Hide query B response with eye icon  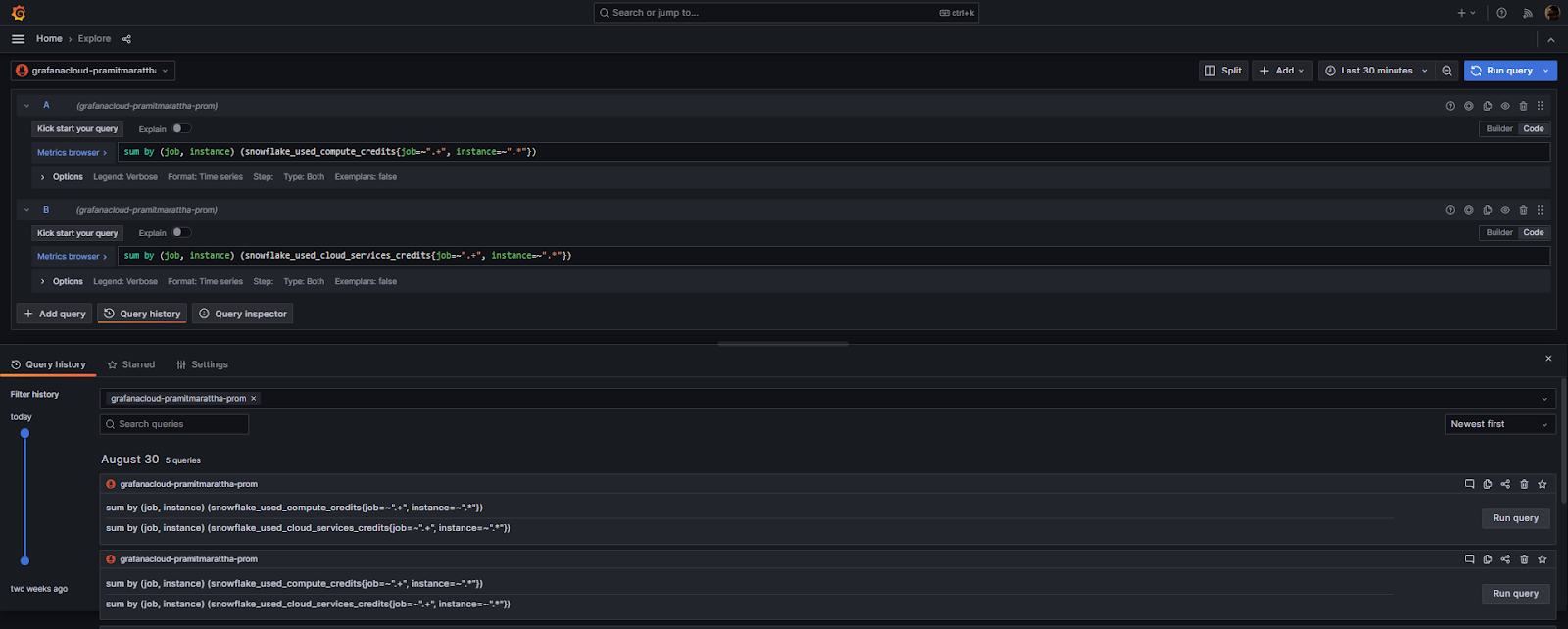(x=1505, y=210)
